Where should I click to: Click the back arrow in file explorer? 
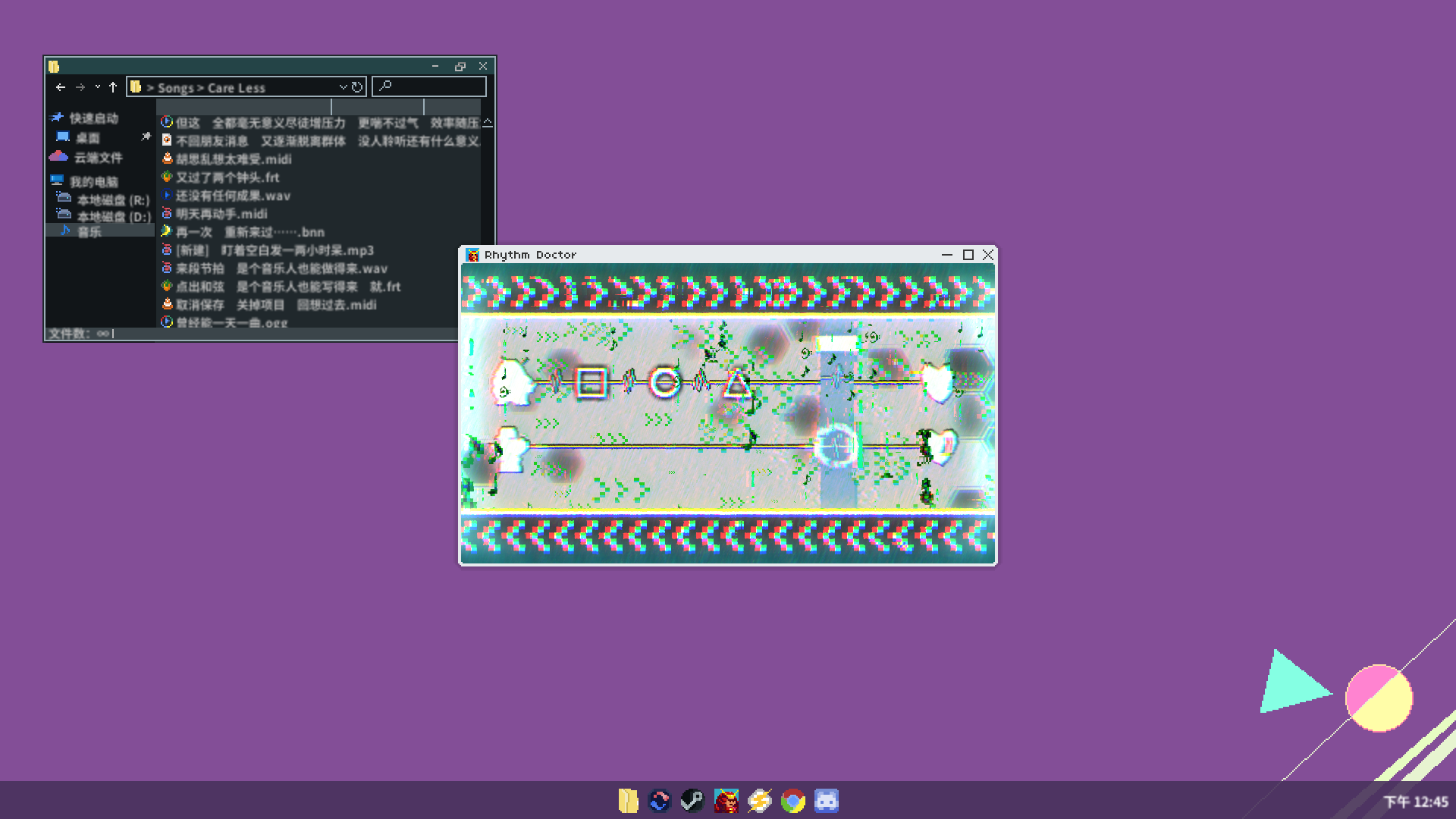tap(61, 87)
